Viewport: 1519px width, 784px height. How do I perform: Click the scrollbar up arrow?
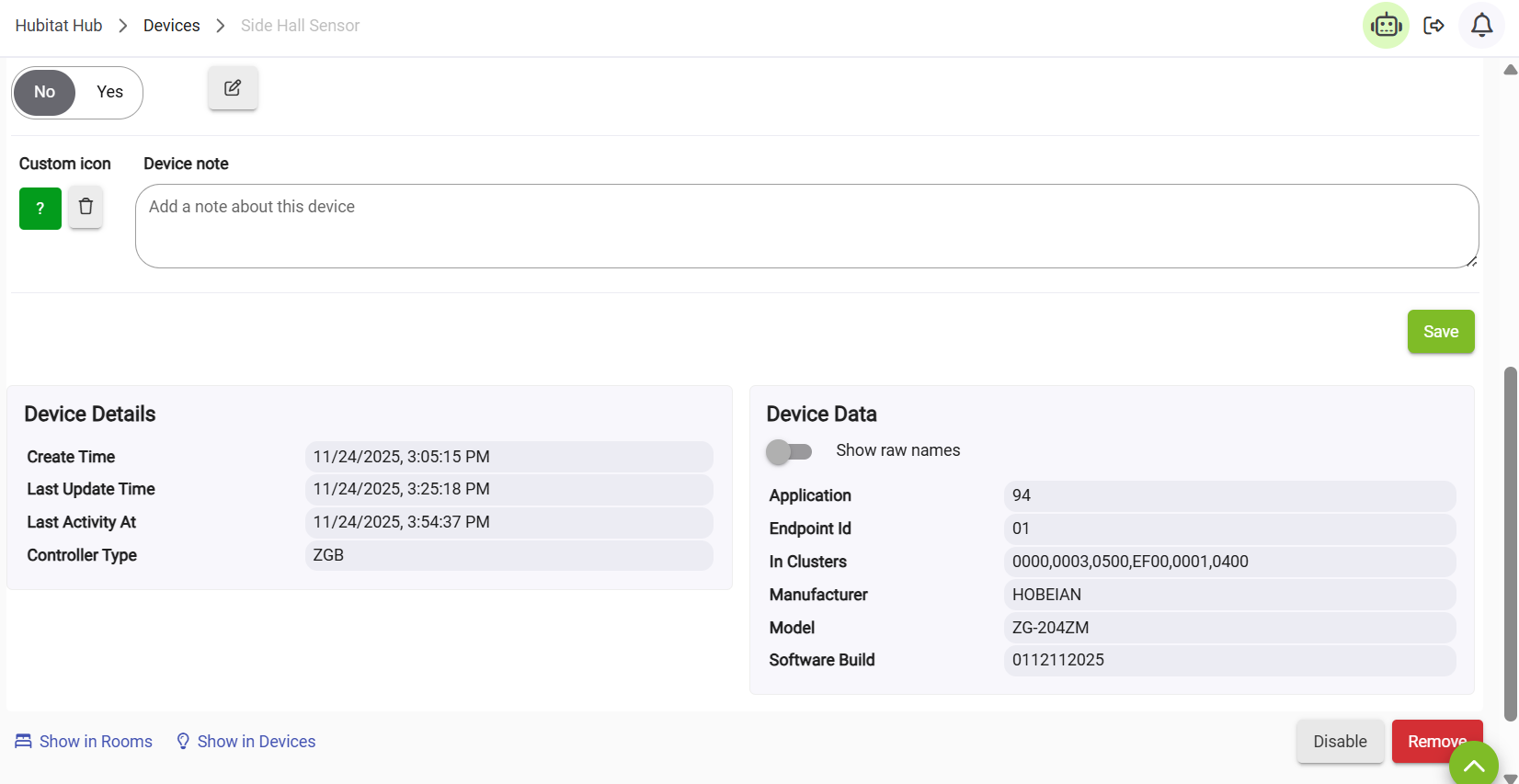click(1510, 70)
